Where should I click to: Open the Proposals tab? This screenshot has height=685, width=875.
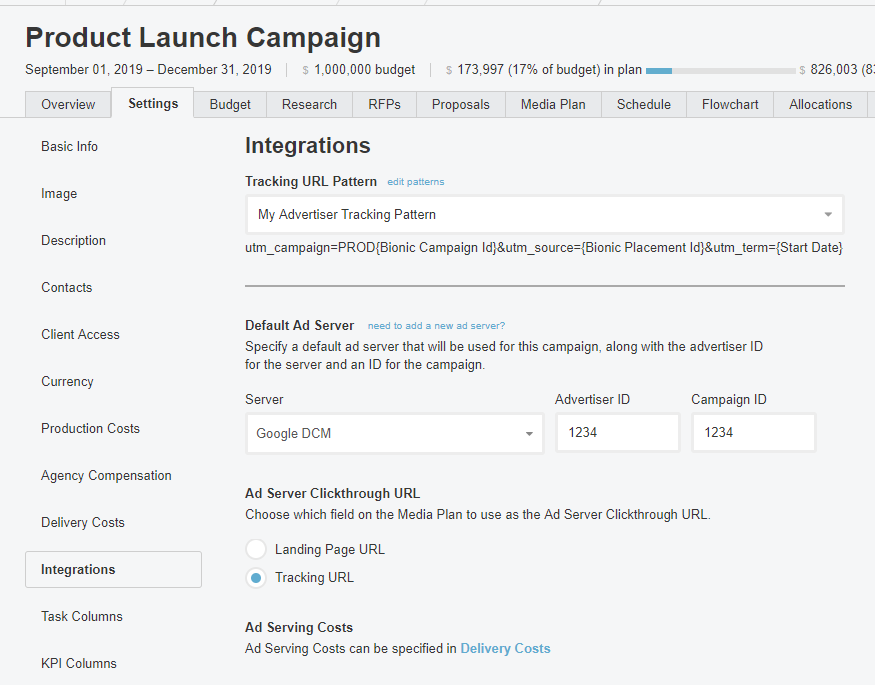460,104
